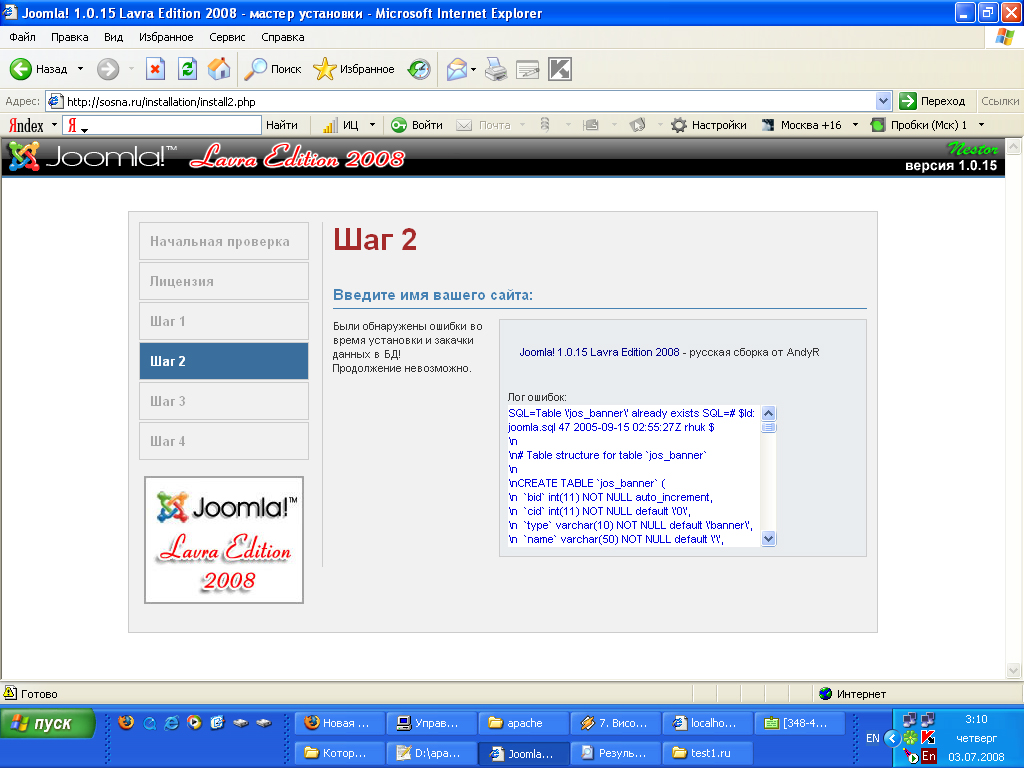The height and width of the screenshot is (768, 1024).
Task: Expand the Пробки (Мск) dropdown arrow
Action: point(981,125)
